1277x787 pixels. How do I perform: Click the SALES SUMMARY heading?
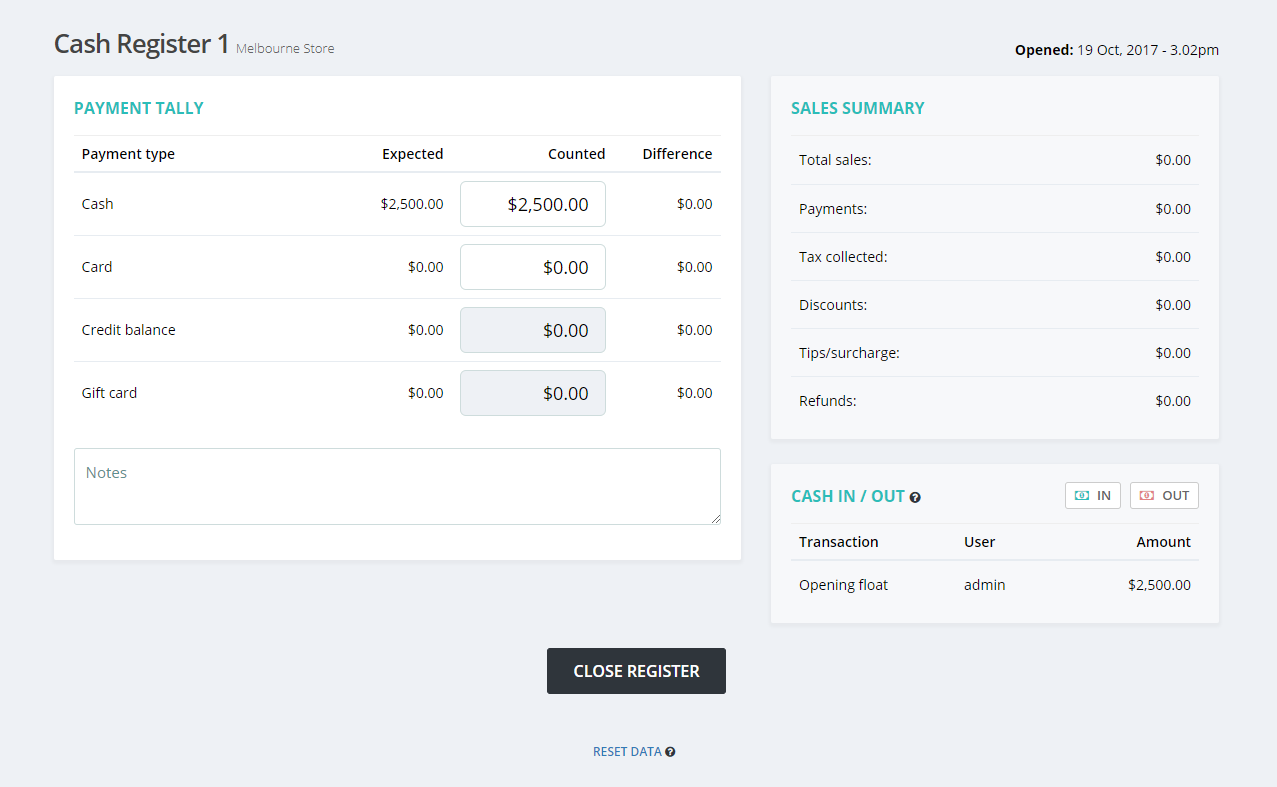tap(858, 107)
